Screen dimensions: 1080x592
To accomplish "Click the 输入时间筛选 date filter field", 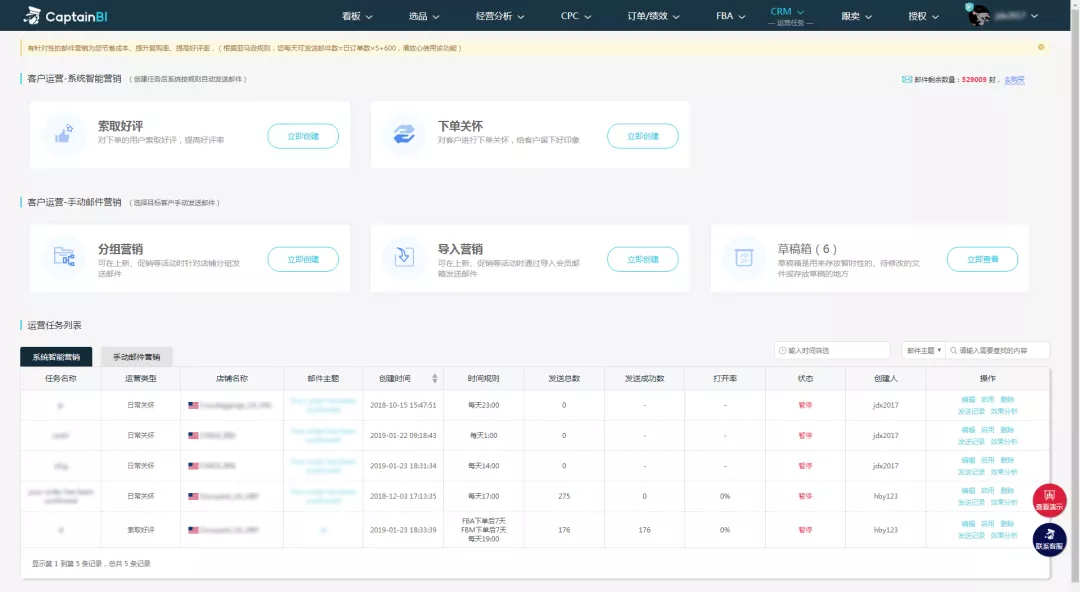I will 832,350.
